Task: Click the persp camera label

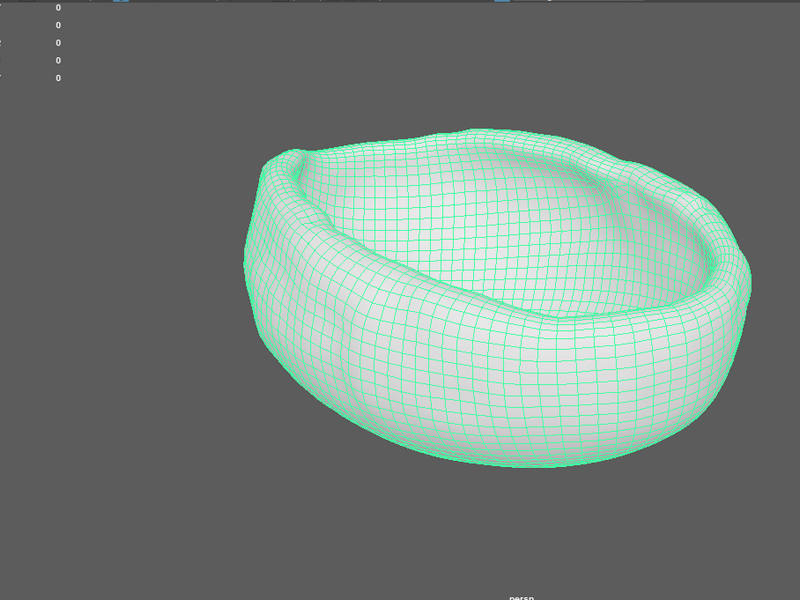Action: 521,597
